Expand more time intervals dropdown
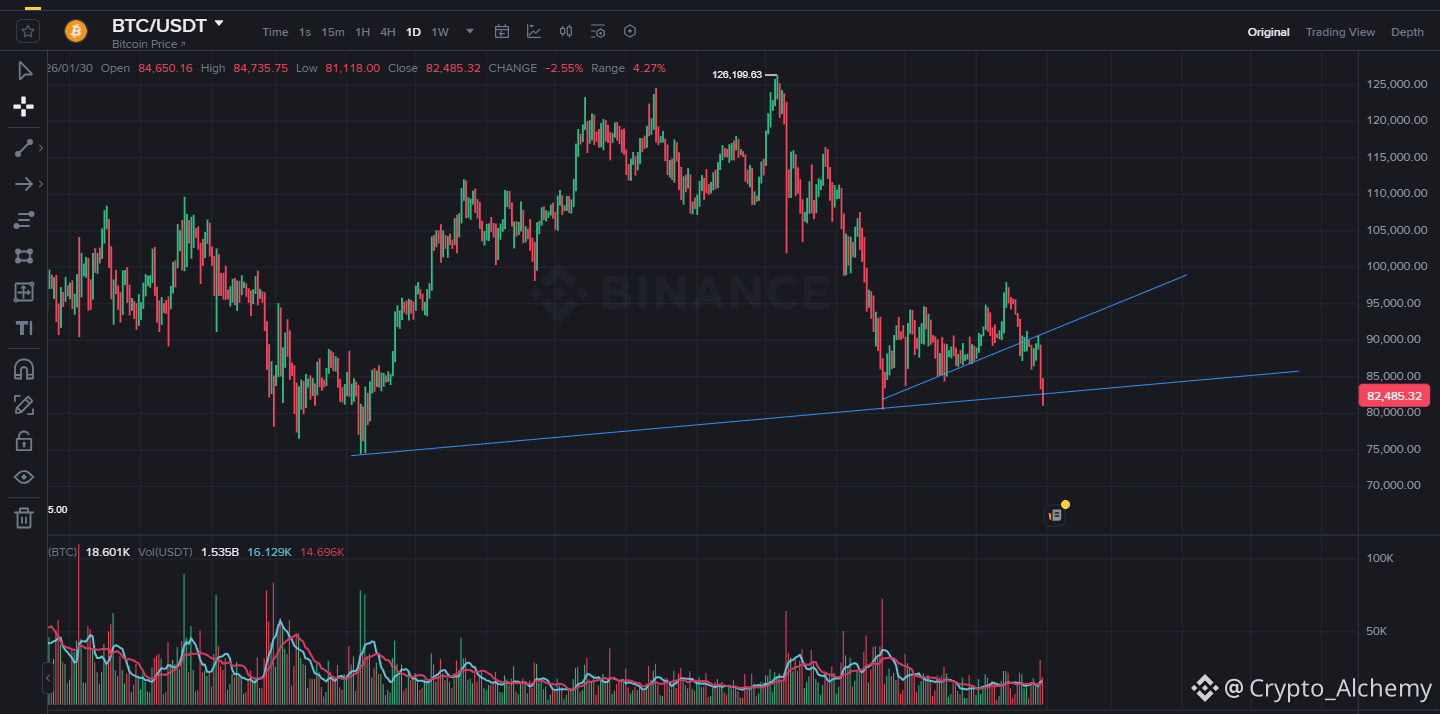This screenshot has height=714, width=1440. pyautogui.click(x=470, y=32)
